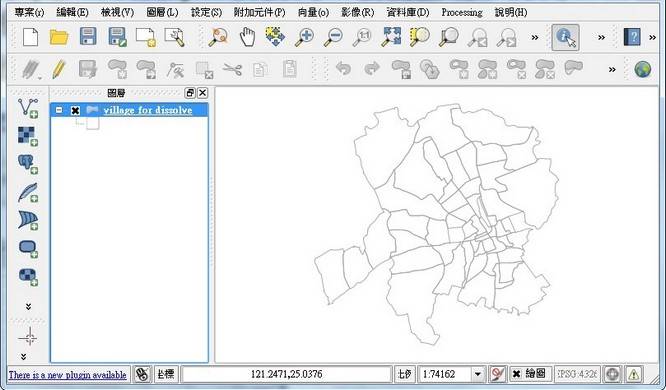
Task: Toggle the 繪圖 render checkbox
Action: 516,374
